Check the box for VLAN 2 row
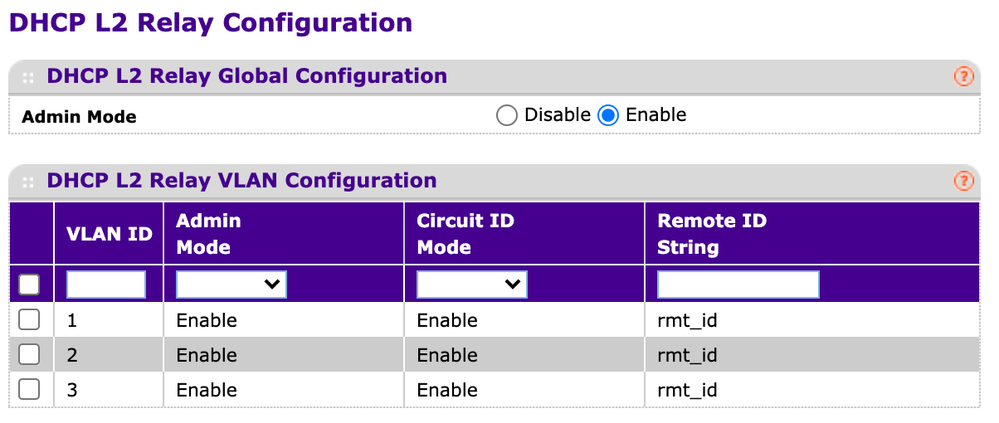 pos(29,354)
